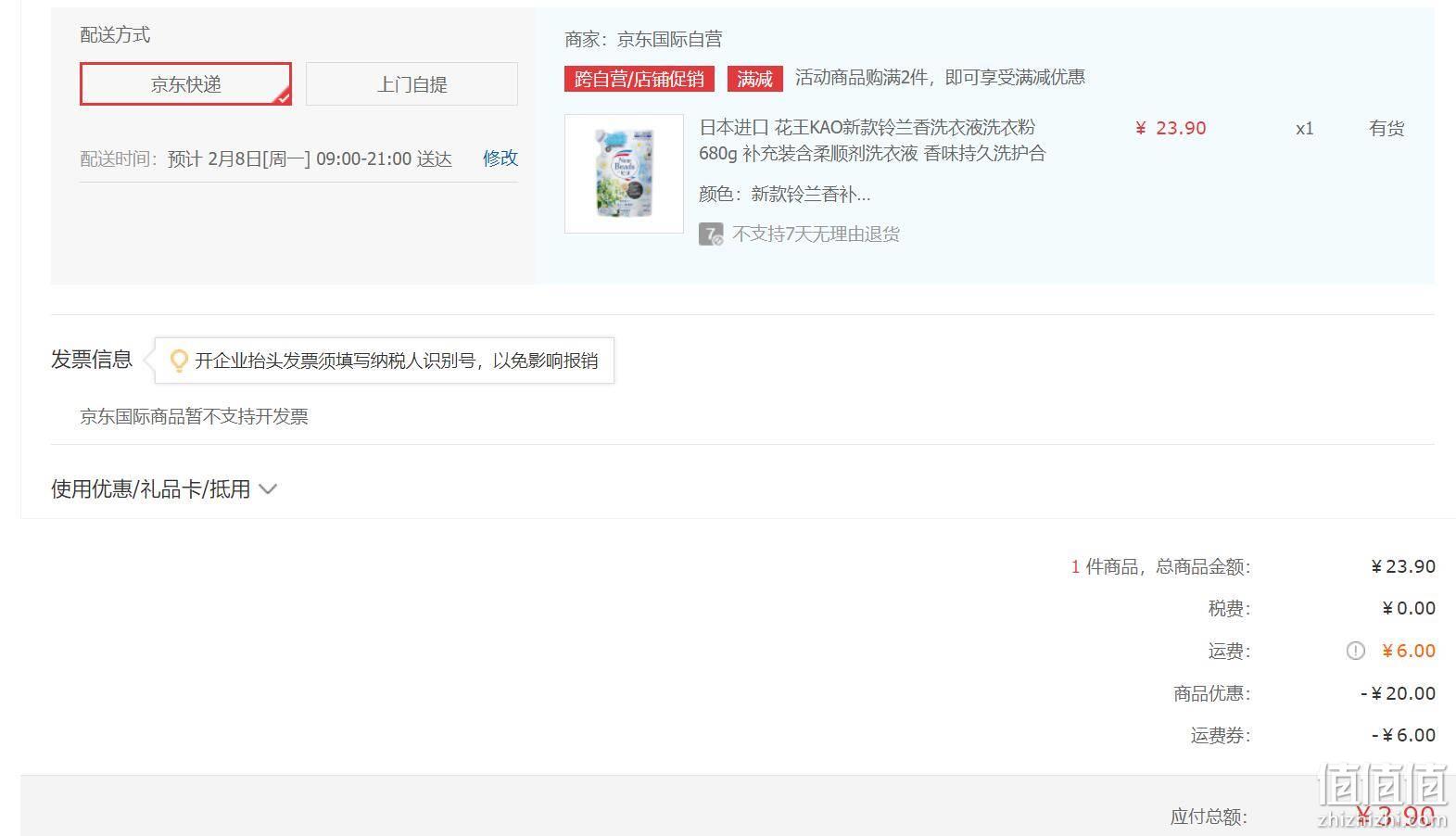This screenshot has height=836, width=1456.
Task: Click the shipping fee info icon
Action: tap(1355, 651)
